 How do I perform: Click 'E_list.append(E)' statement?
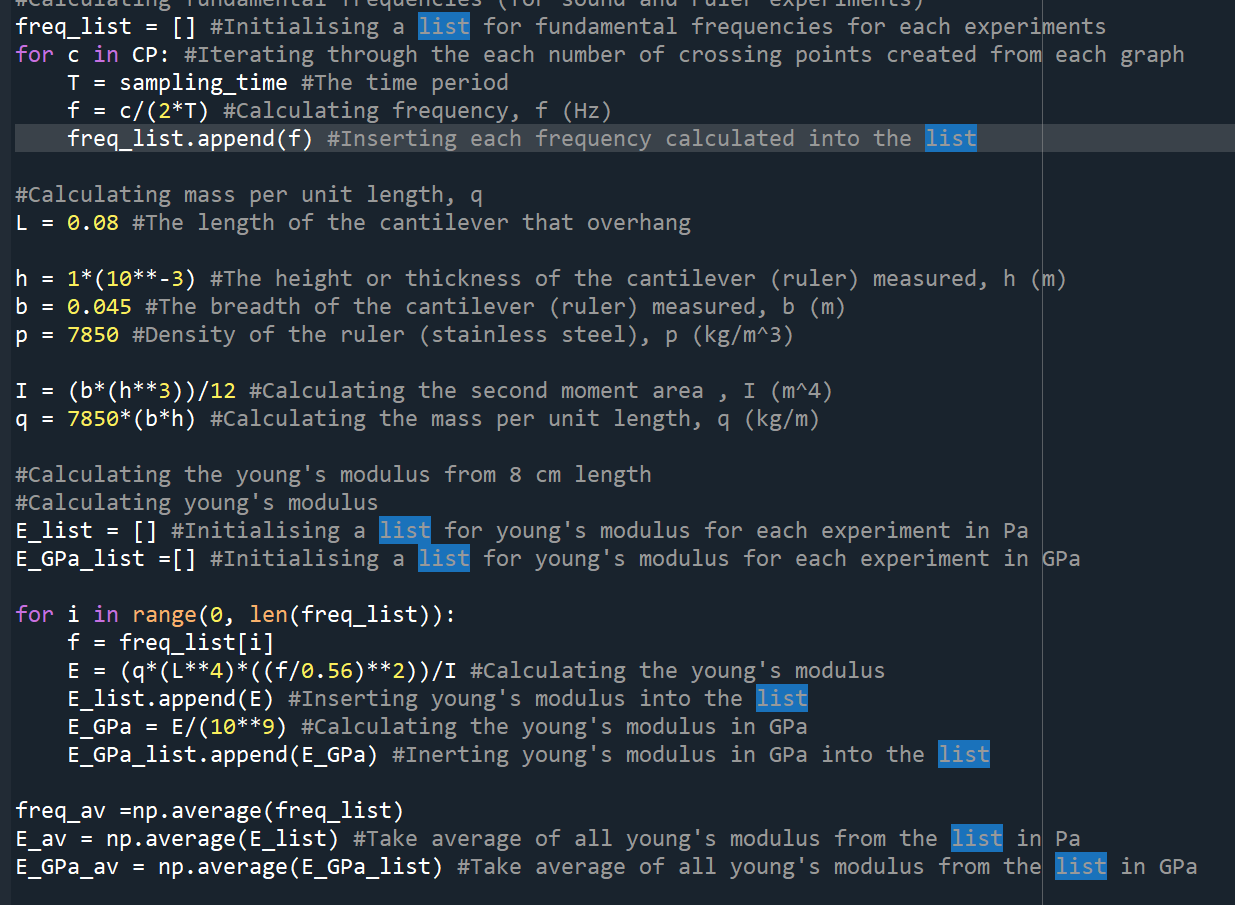[x=170, y=698]
